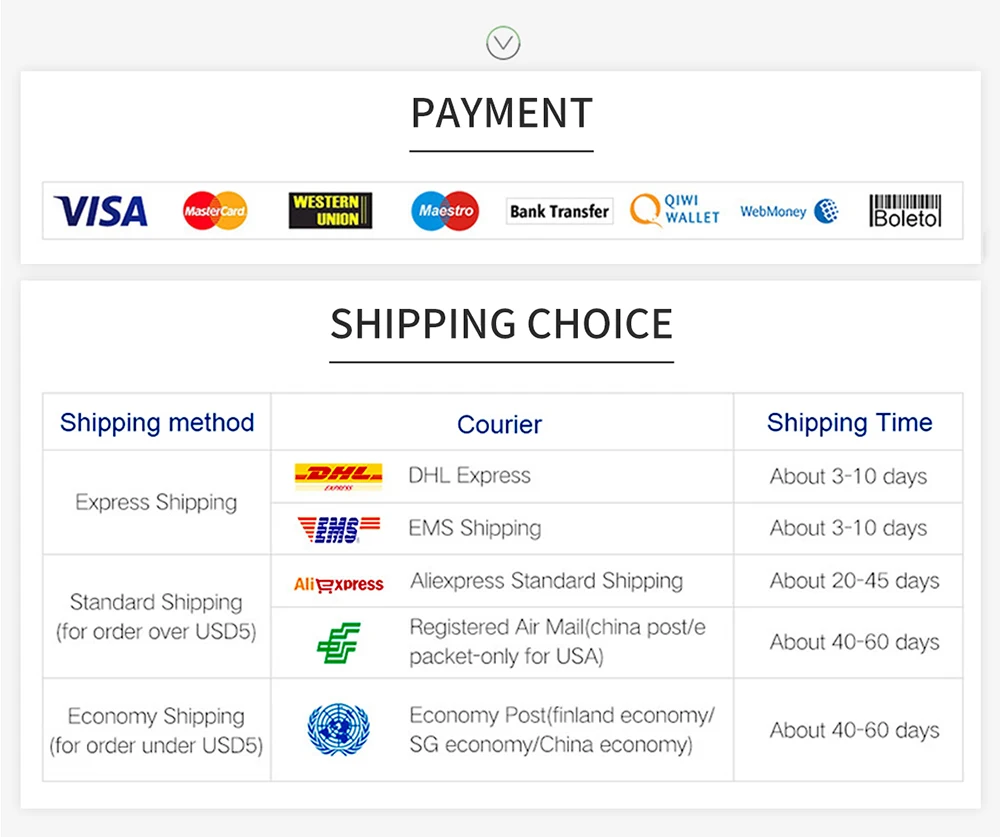Click the DHL Express logo
This screenshot has width=1000, height=837.
pos(338,476)
